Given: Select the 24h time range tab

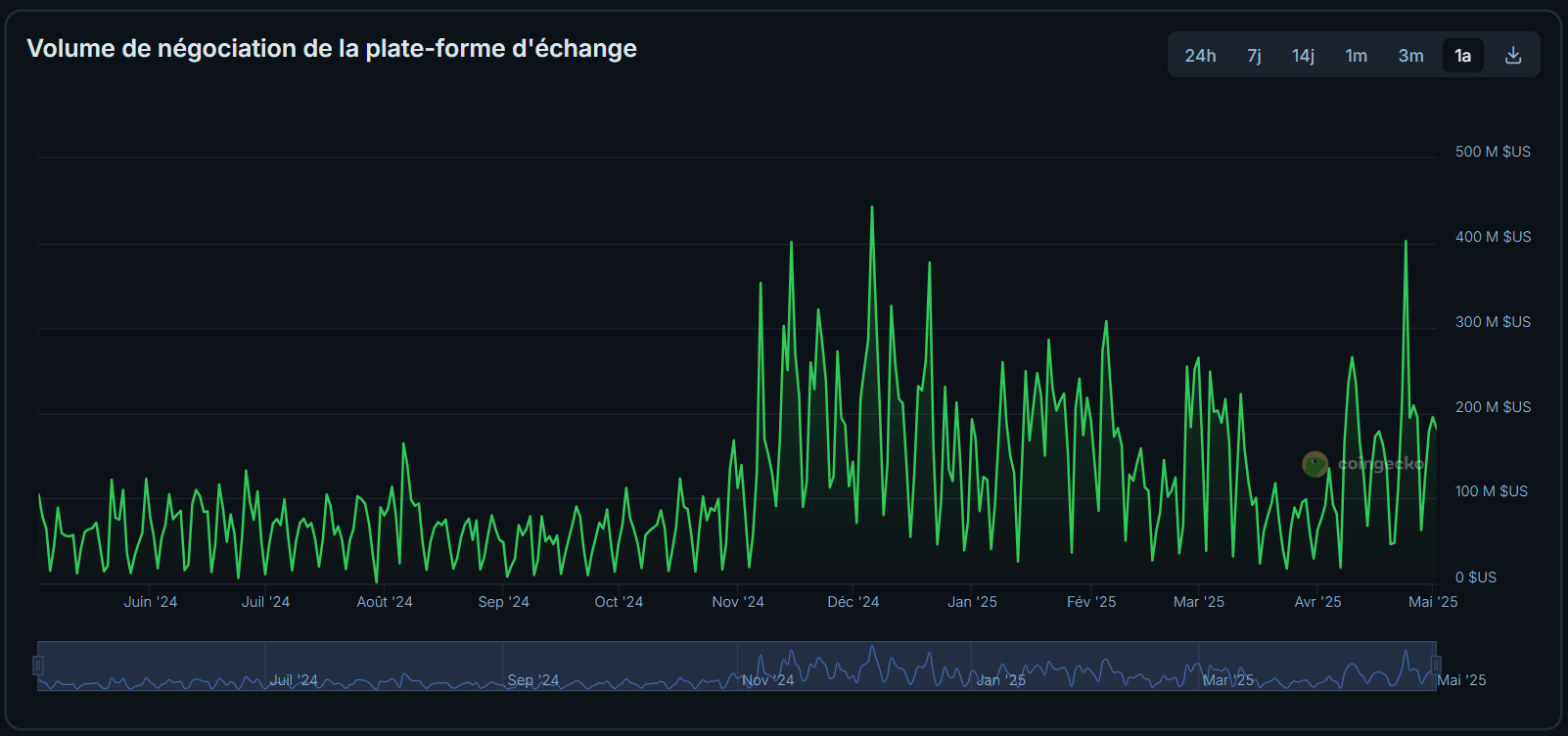Looking at the screenshot, I should (x=1200, y=56).
